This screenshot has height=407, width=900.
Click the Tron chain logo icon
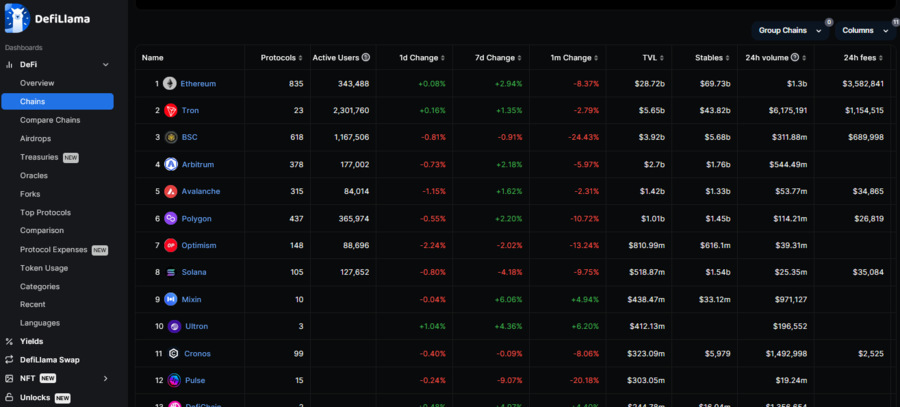170,110
